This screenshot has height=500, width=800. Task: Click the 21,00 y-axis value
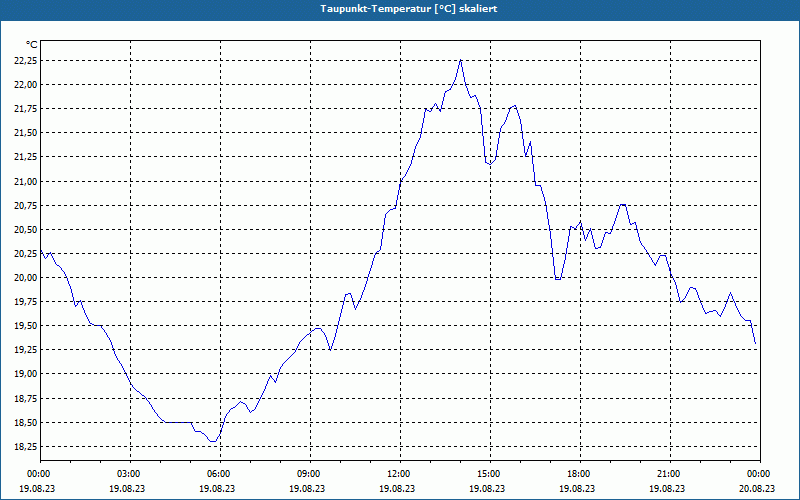pos(25,182)
